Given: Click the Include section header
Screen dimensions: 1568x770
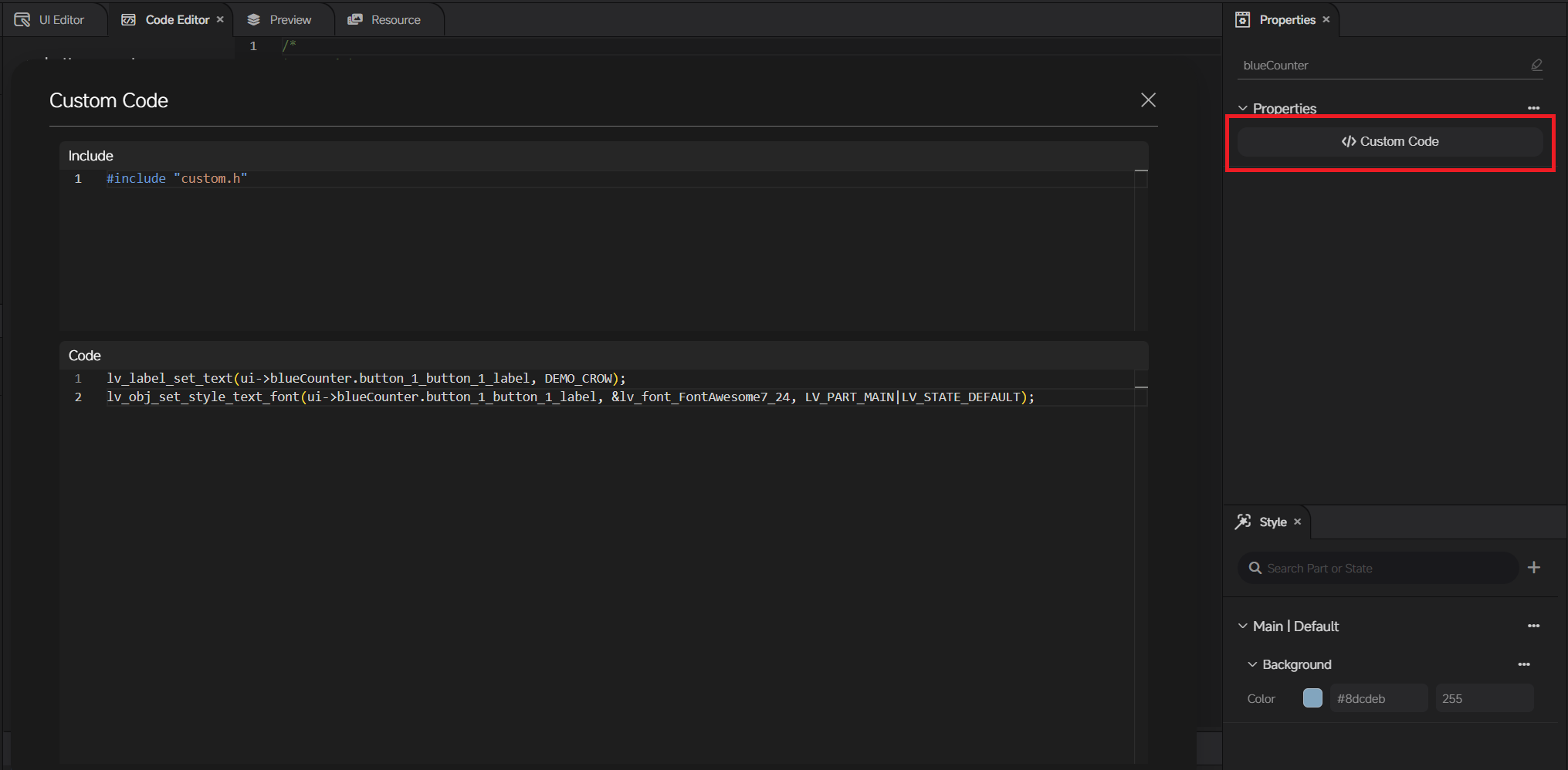Looking at the screenshot, I should [604, 156].
